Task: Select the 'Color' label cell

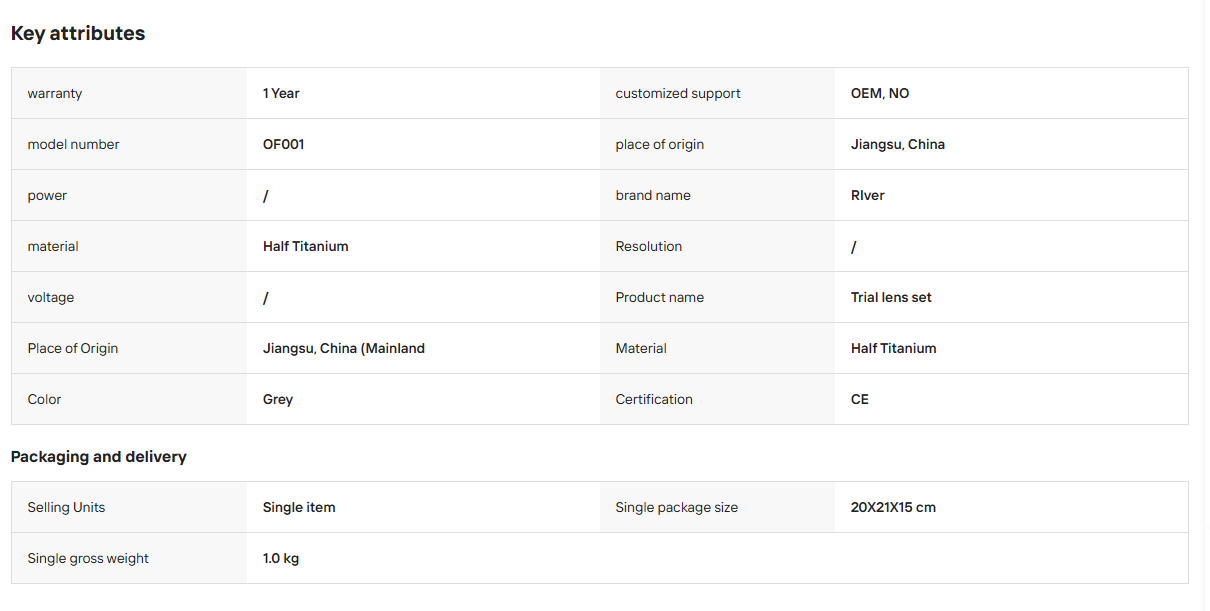Action: (129, 399)
